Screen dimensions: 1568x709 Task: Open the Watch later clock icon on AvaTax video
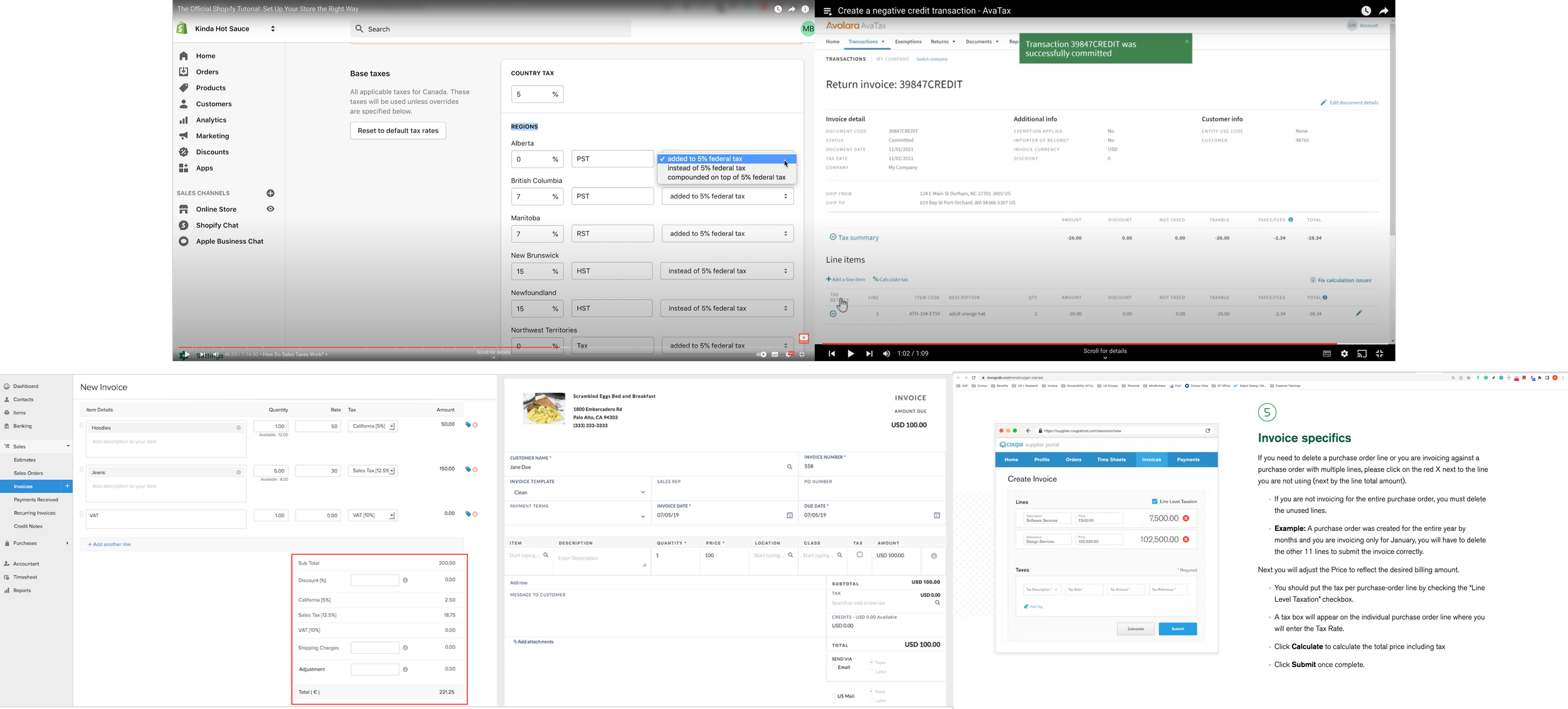1366,11
